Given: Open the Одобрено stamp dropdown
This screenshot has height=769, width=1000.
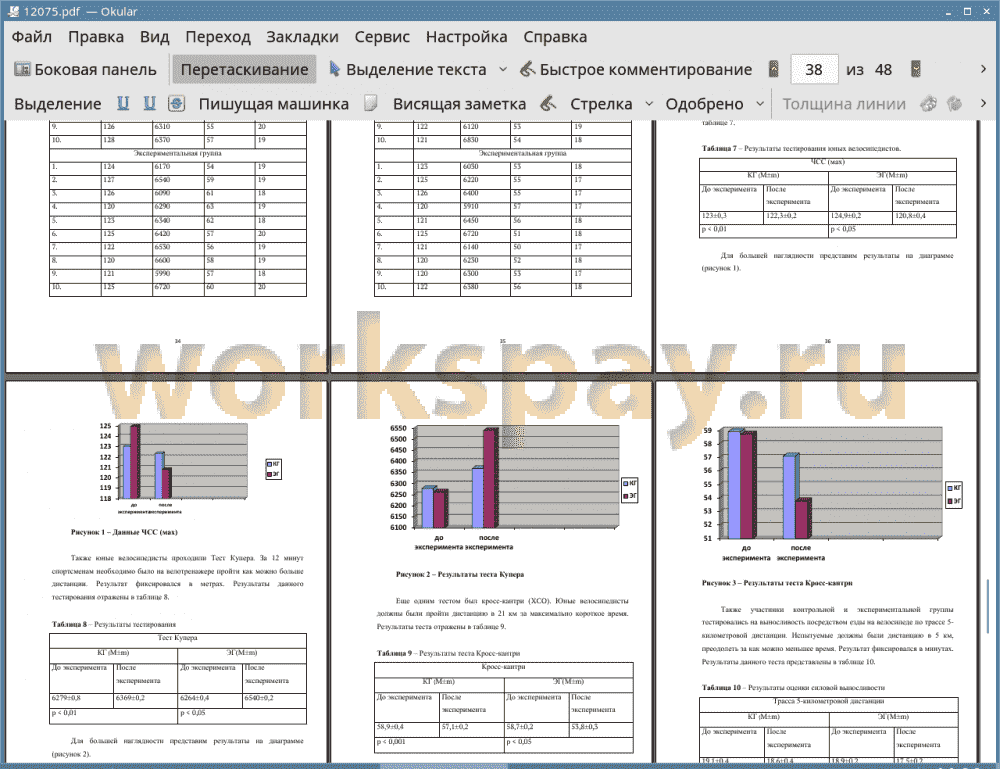Looking at the screenshot, I should [760, 104].
